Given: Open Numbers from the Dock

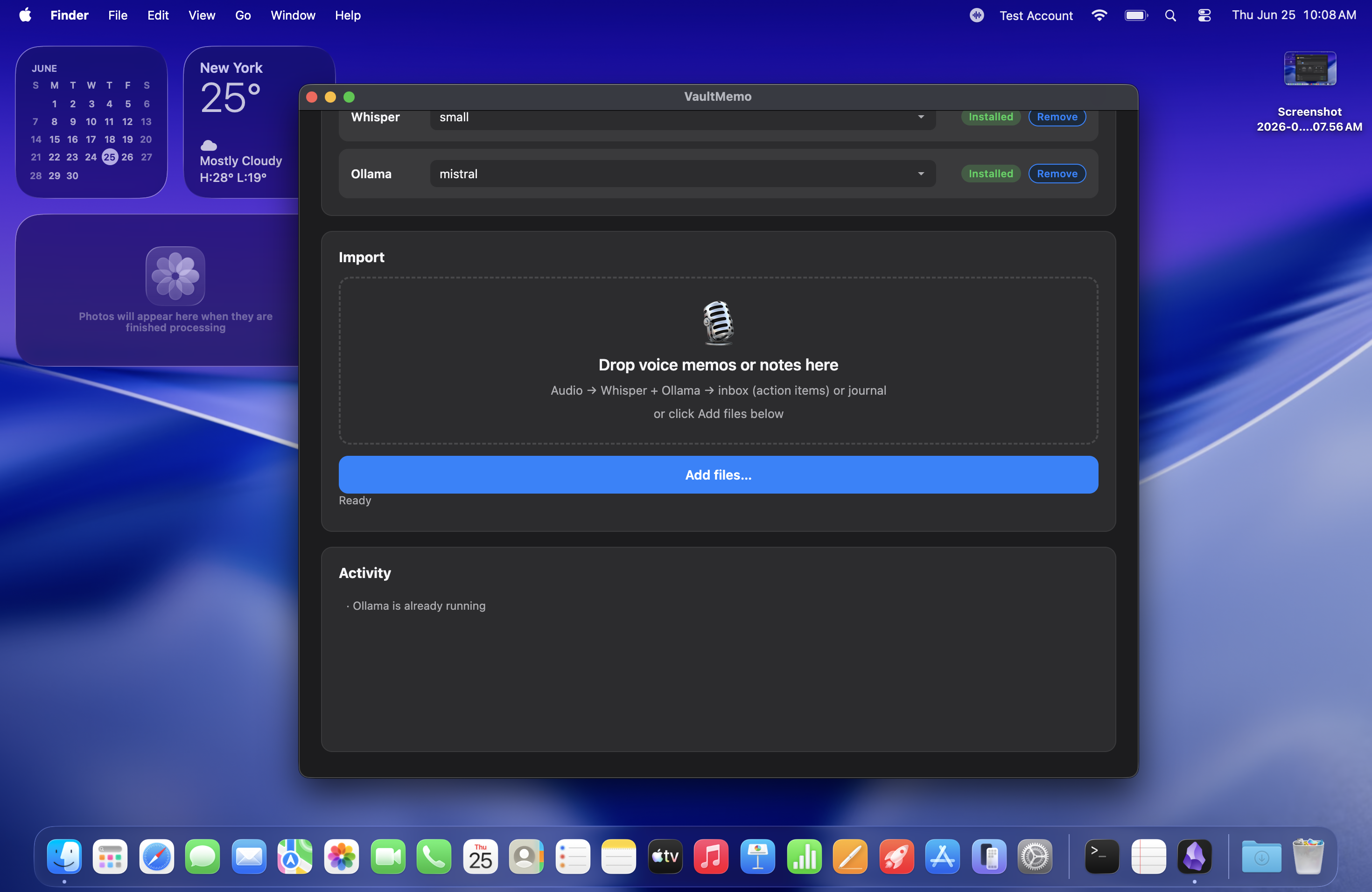Looking at the screenshot, I should tap(804, 856).
